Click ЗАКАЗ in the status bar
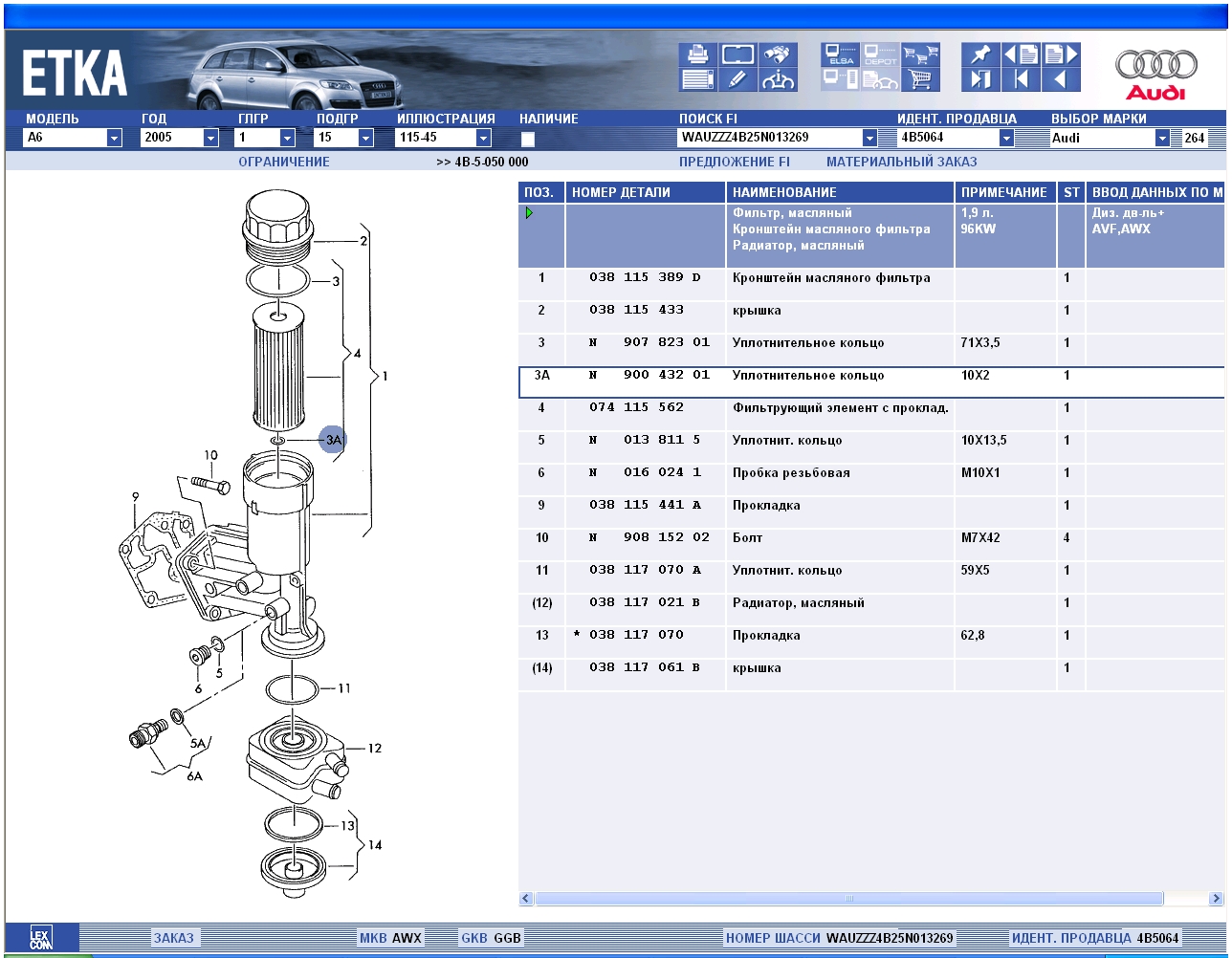1232x958 pixels. (x=173, y=938)
